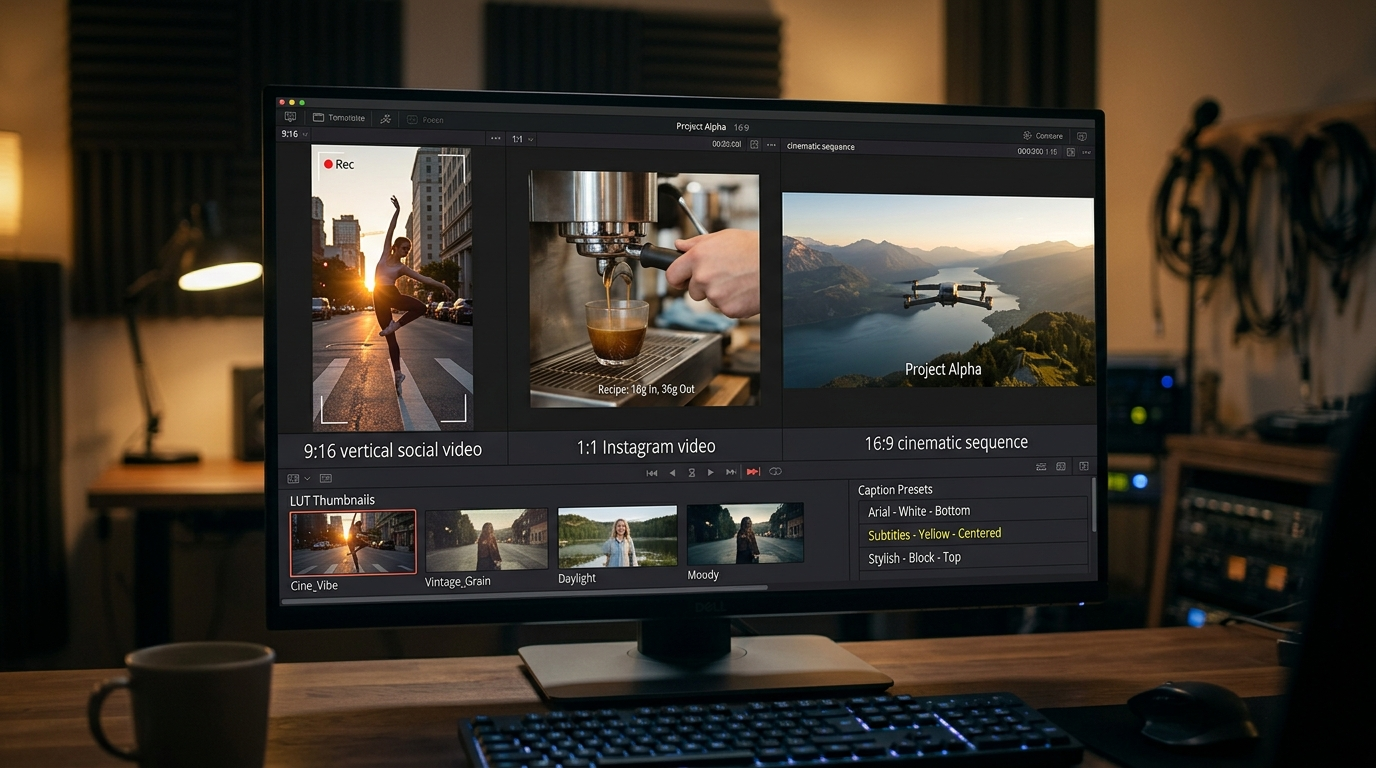Click the 000300 timecode in cinematic viewer

1038,152
